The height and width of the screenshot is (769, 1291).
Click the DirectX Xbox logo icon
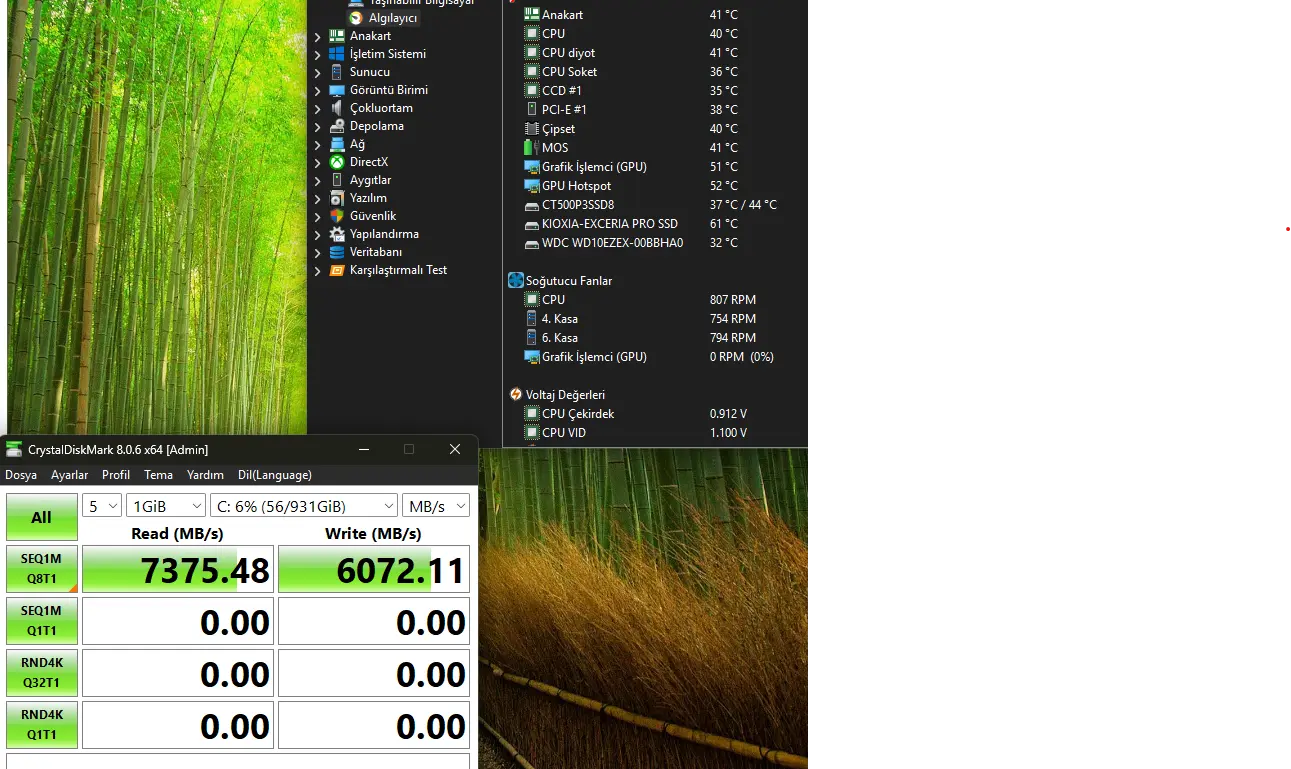(x=337, y=162)
